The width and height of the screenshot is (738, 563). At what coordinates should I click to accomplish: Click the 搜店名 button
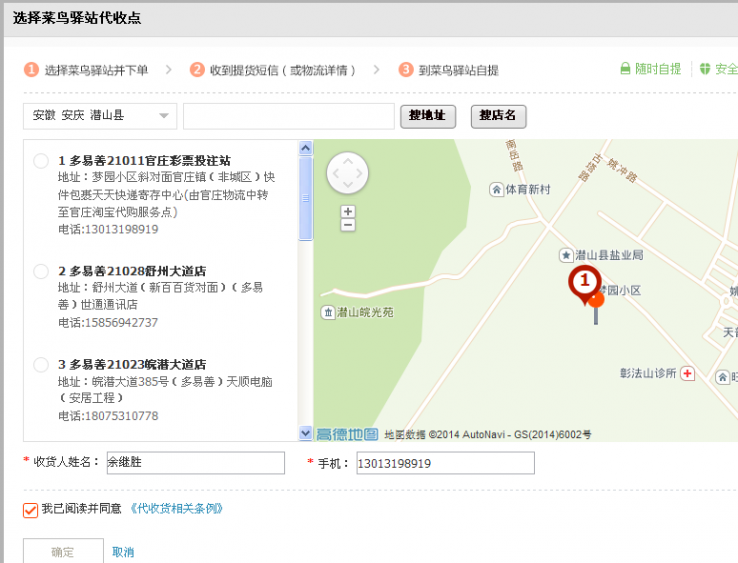click(x=498, y=116)
